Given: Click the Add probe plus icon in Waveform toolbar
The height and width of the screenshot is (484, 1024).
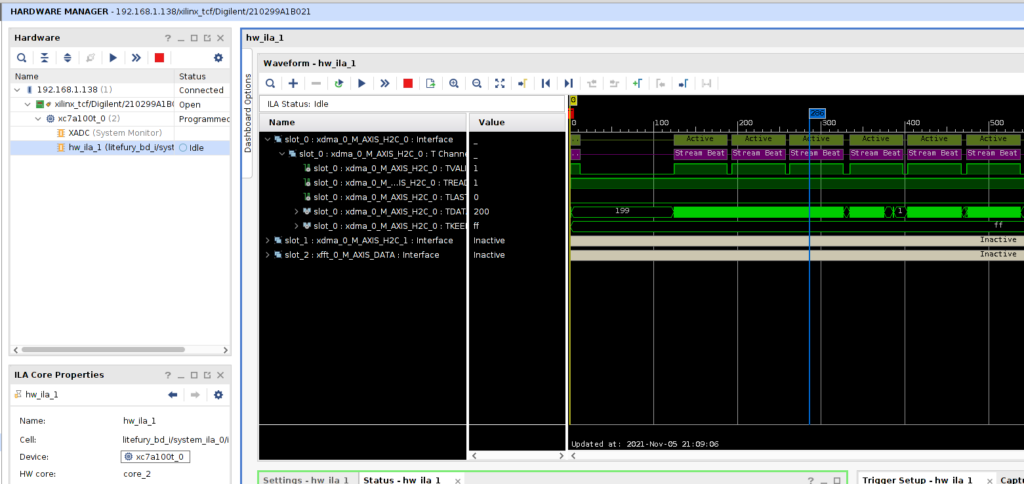Looking at the screenshot, I should pyautogui.click(x=293, y=84).
